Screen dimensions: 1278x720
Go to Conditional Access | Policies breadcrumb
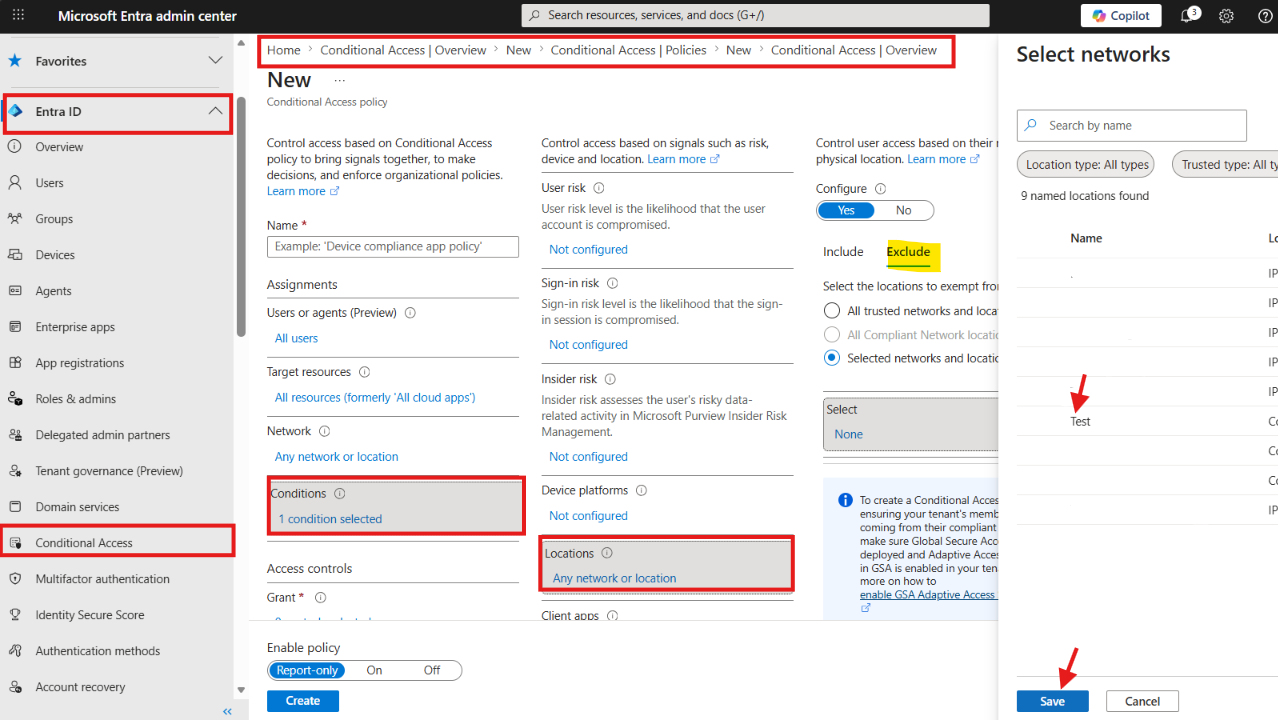pyautogui.click(x=629, y=50)
